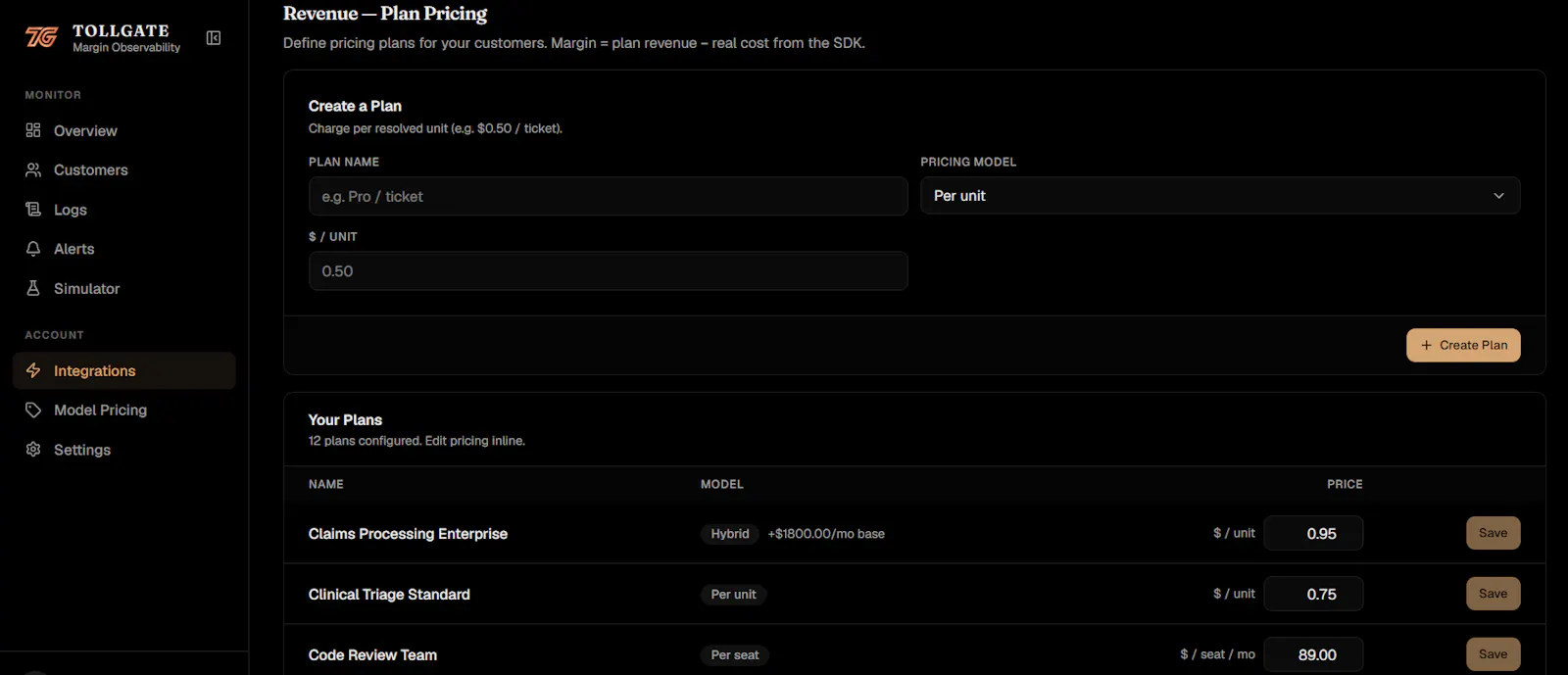Click the Alerts bell icon
This screenshot has height=675, width=1568.
click(x=33, y=249)
